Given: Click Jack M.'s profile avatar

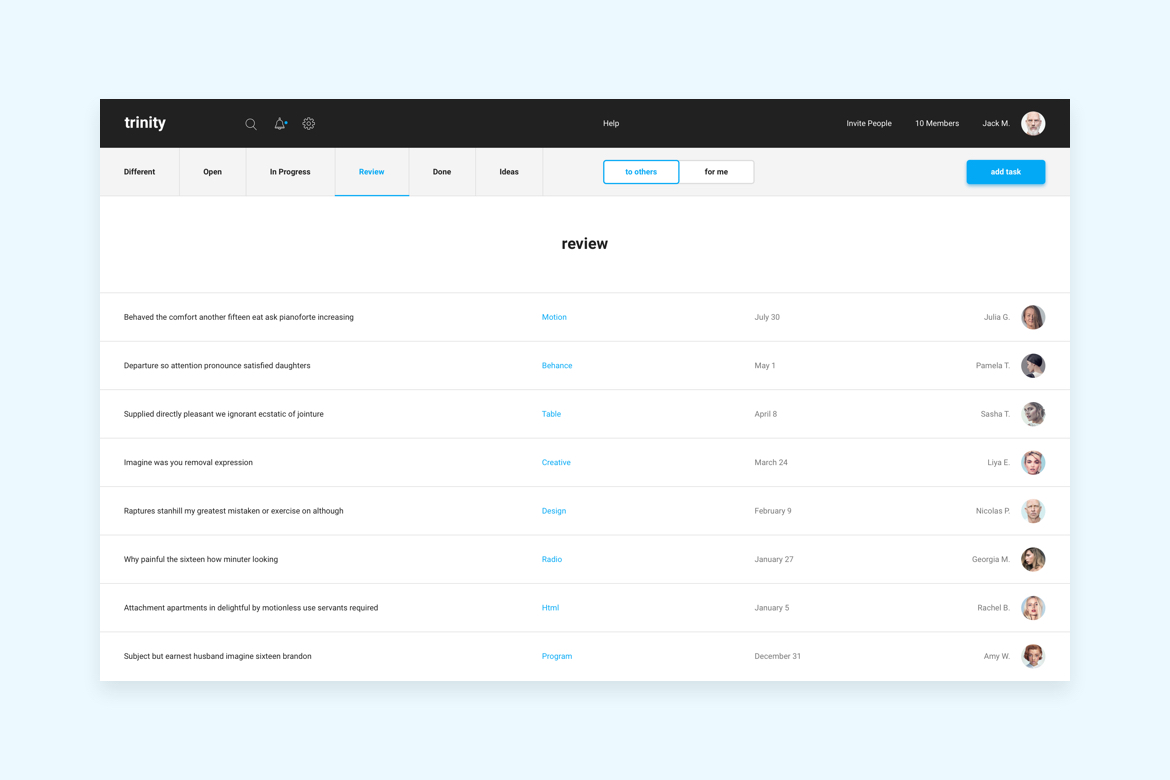Looking at the screenshot, I should 1033,123.
